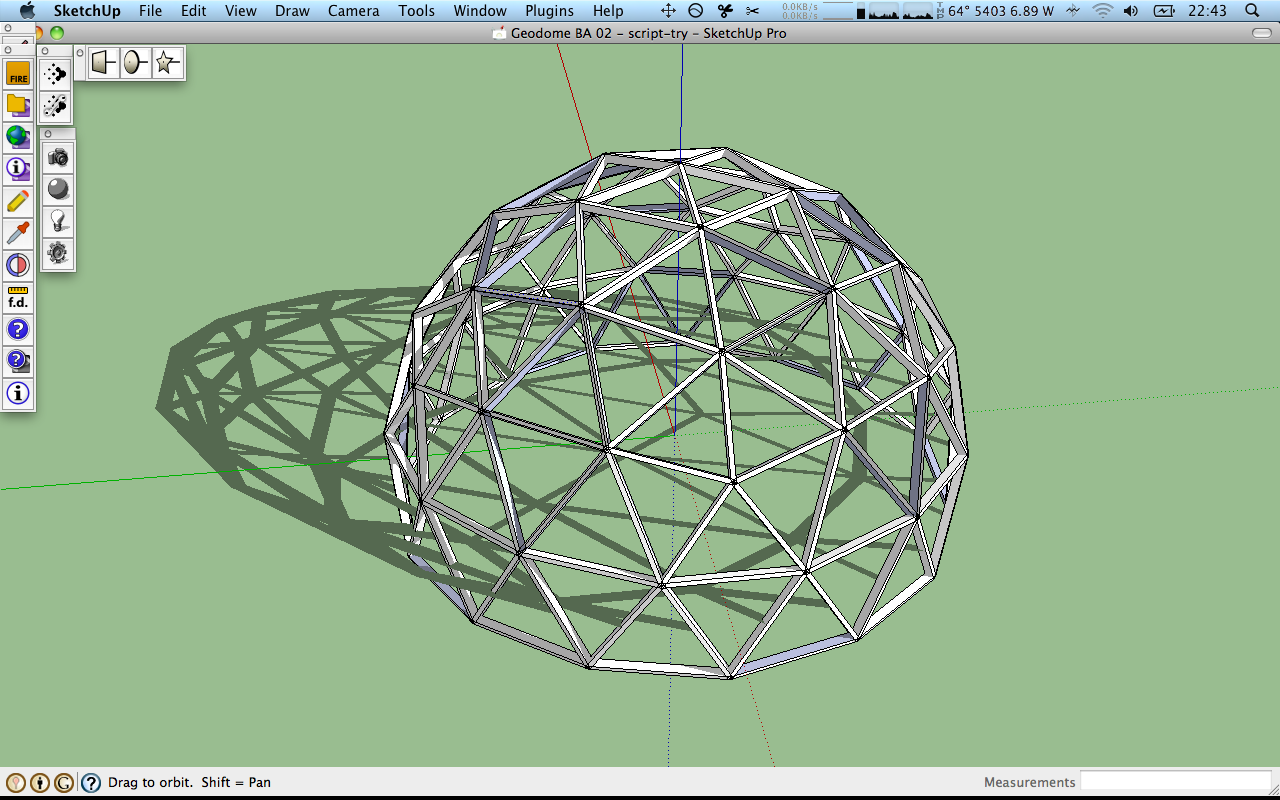Open the Help menu

click(x=608, y=11)
